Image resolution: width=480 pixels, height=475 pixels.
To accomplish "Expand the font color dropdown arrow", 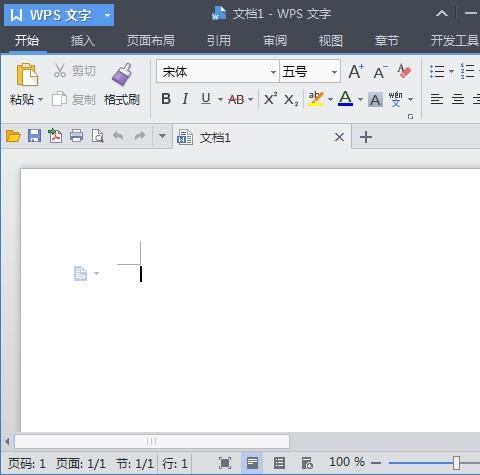I will [x=360, y=99].
